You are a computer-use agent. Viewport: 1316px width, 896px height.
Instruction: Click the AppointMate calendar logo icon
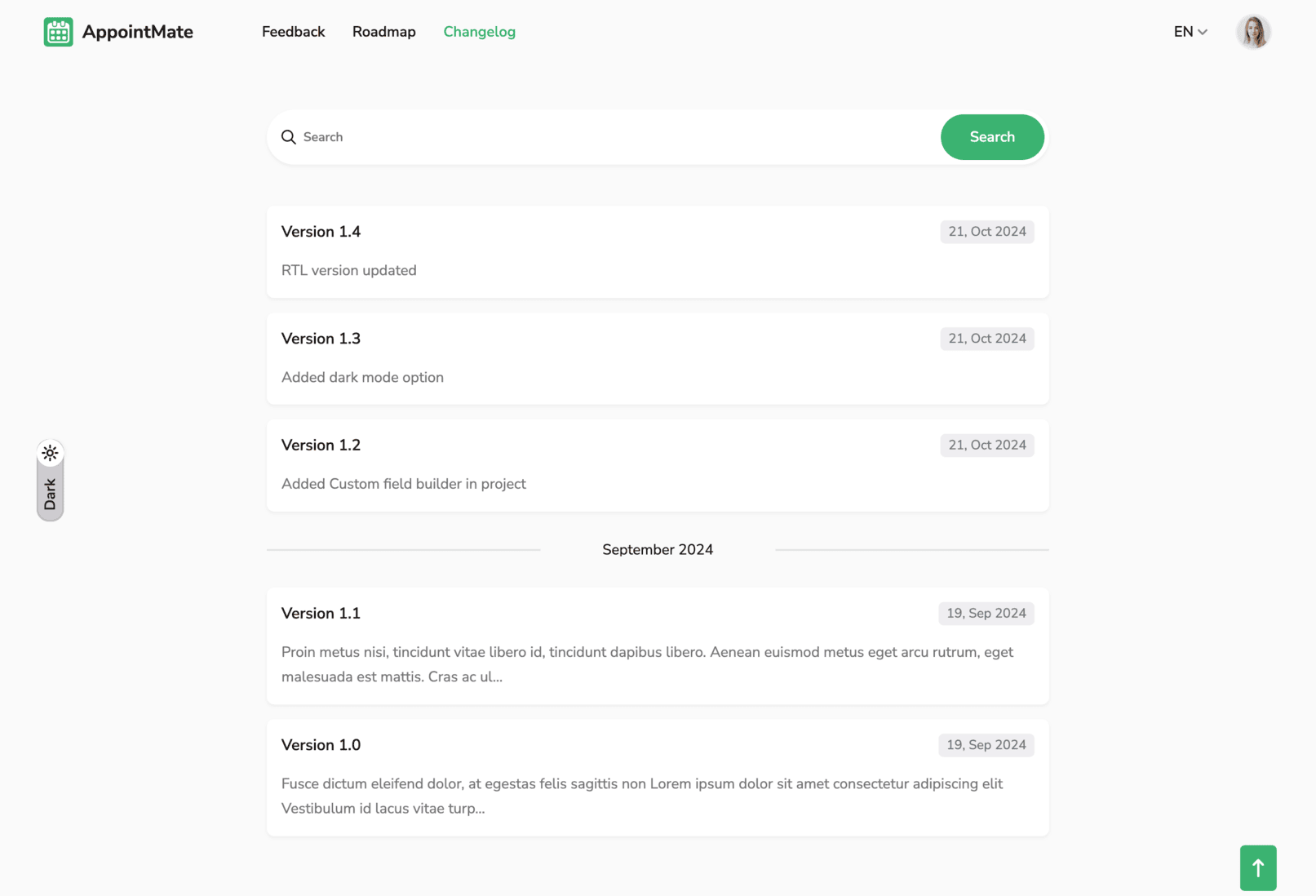pyautogui.click(x=58, y=32)
